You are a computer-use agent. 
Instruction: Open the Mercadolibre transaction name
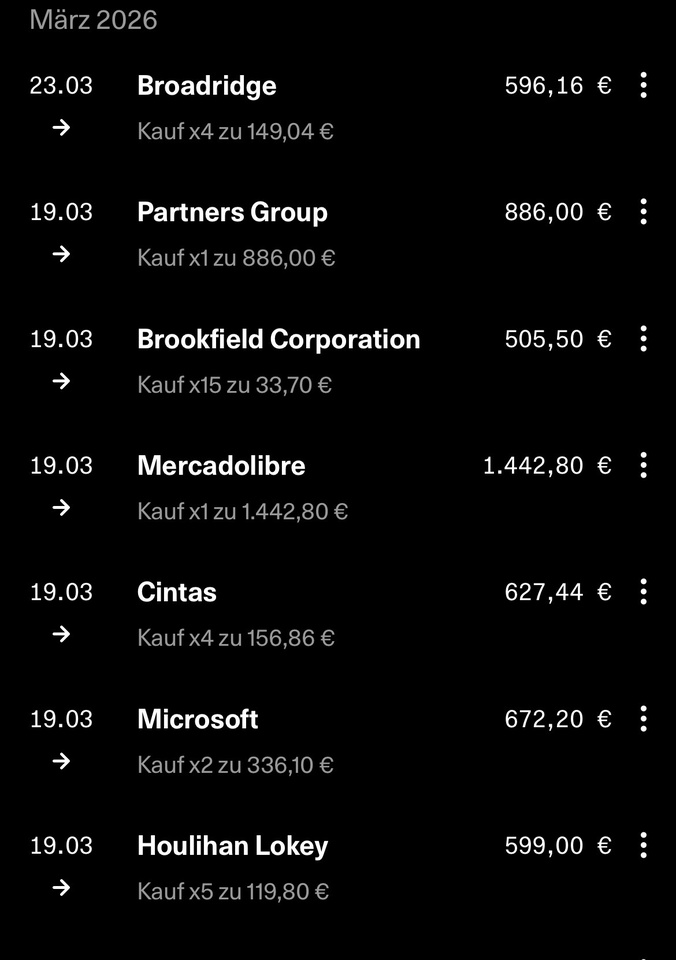tap(221, 466)
